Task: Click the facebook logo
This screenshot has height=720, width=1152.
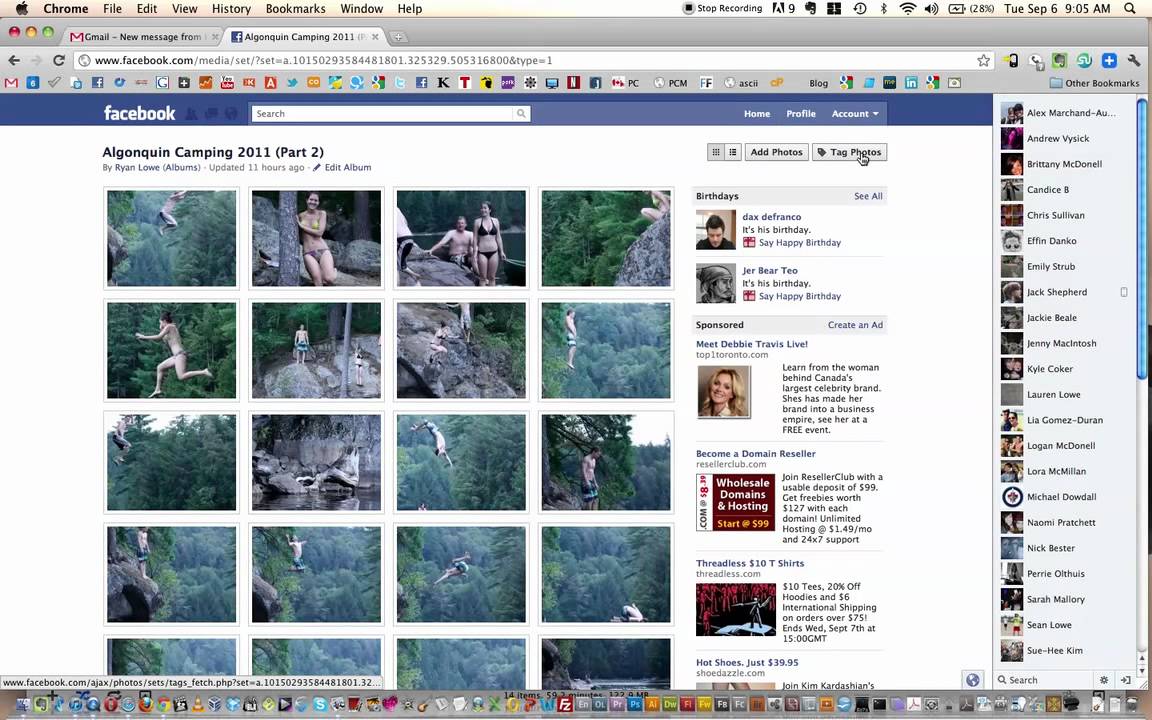Action: point(139,113)
